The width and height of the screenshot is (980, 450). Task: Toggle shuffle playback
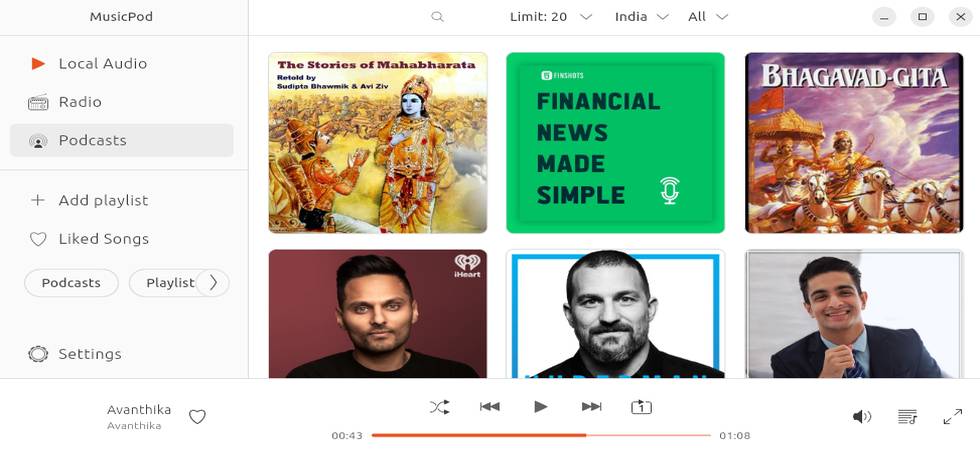(439, 408)
